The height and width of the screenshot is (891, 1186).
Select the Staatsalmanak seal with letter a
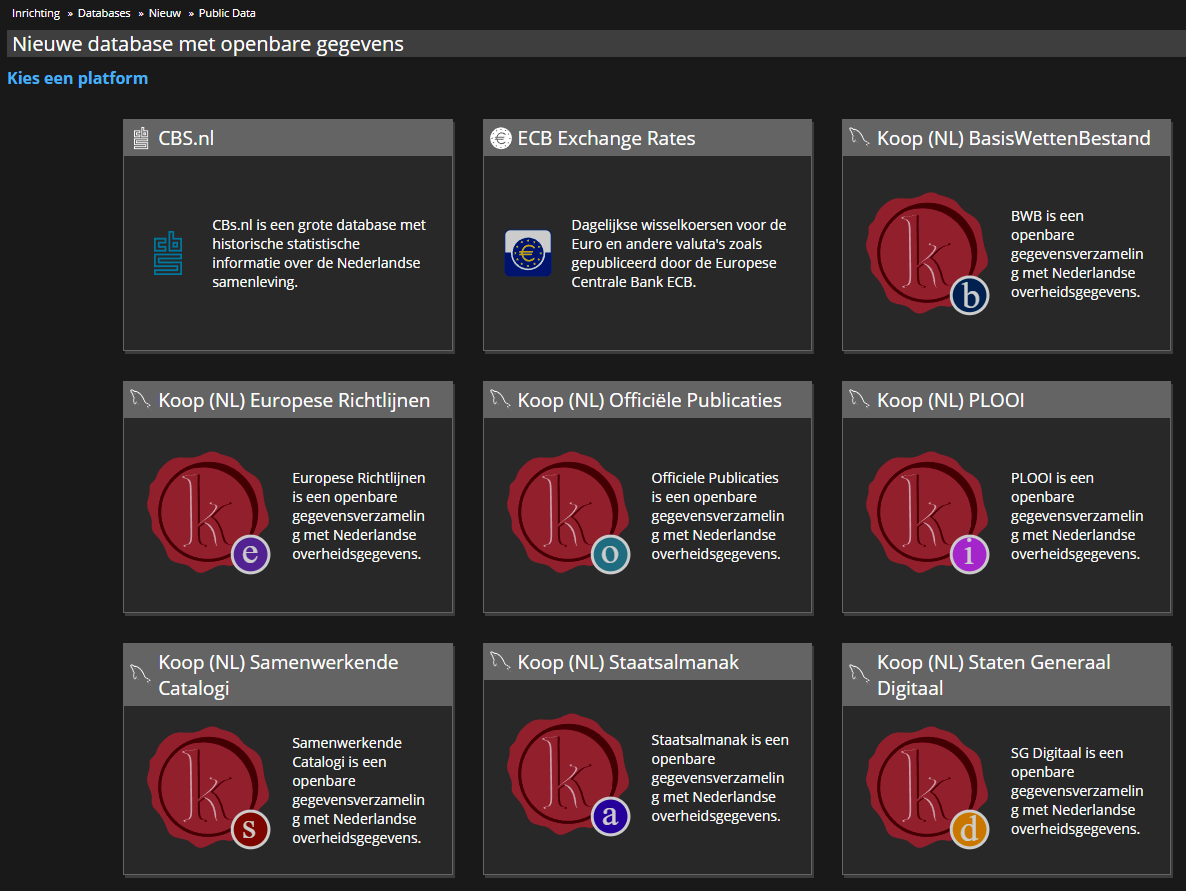click(568, 775)
